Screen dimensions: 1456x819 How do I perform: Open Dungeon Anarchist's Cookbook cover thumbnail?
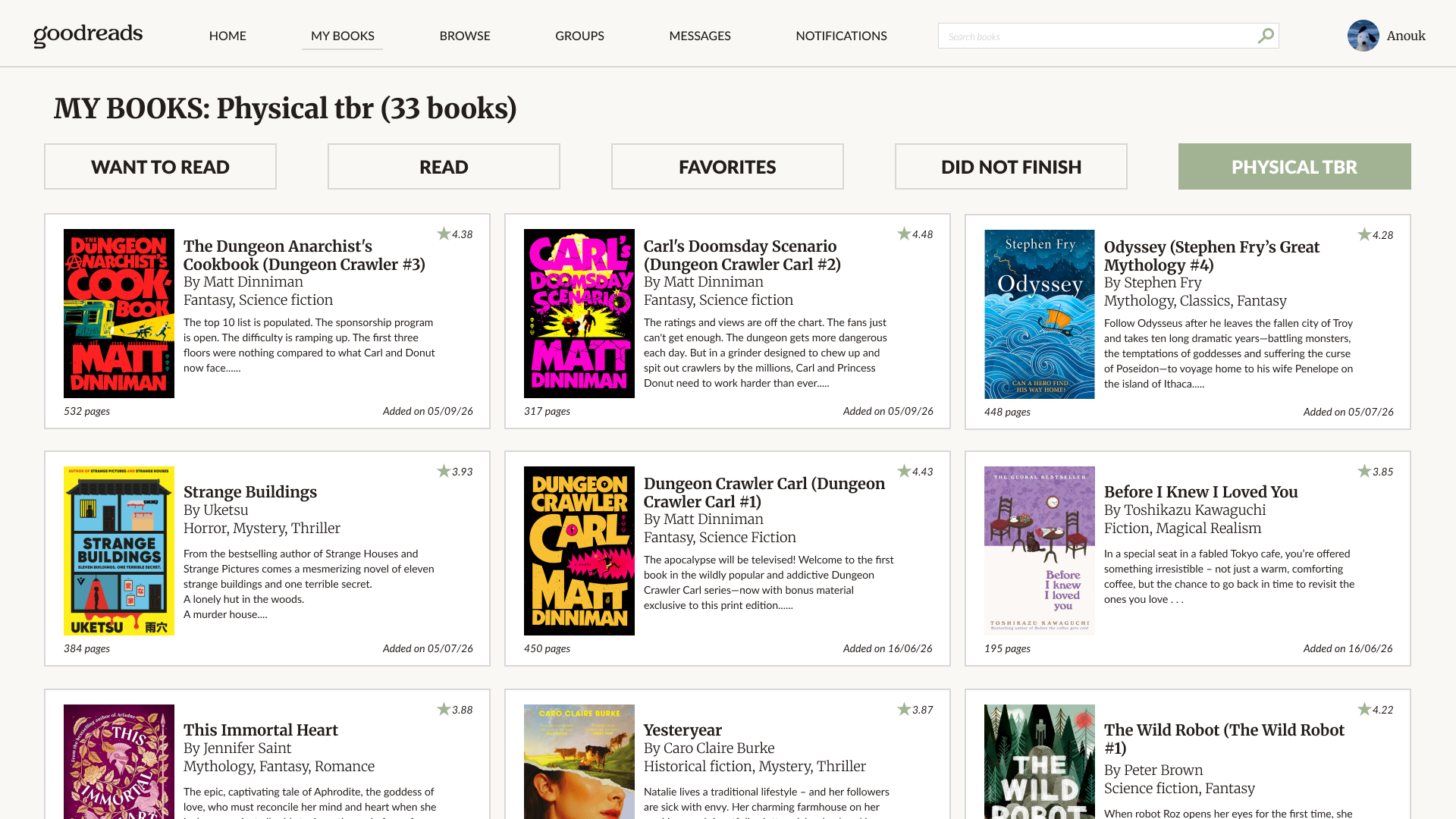coord(119,313)
